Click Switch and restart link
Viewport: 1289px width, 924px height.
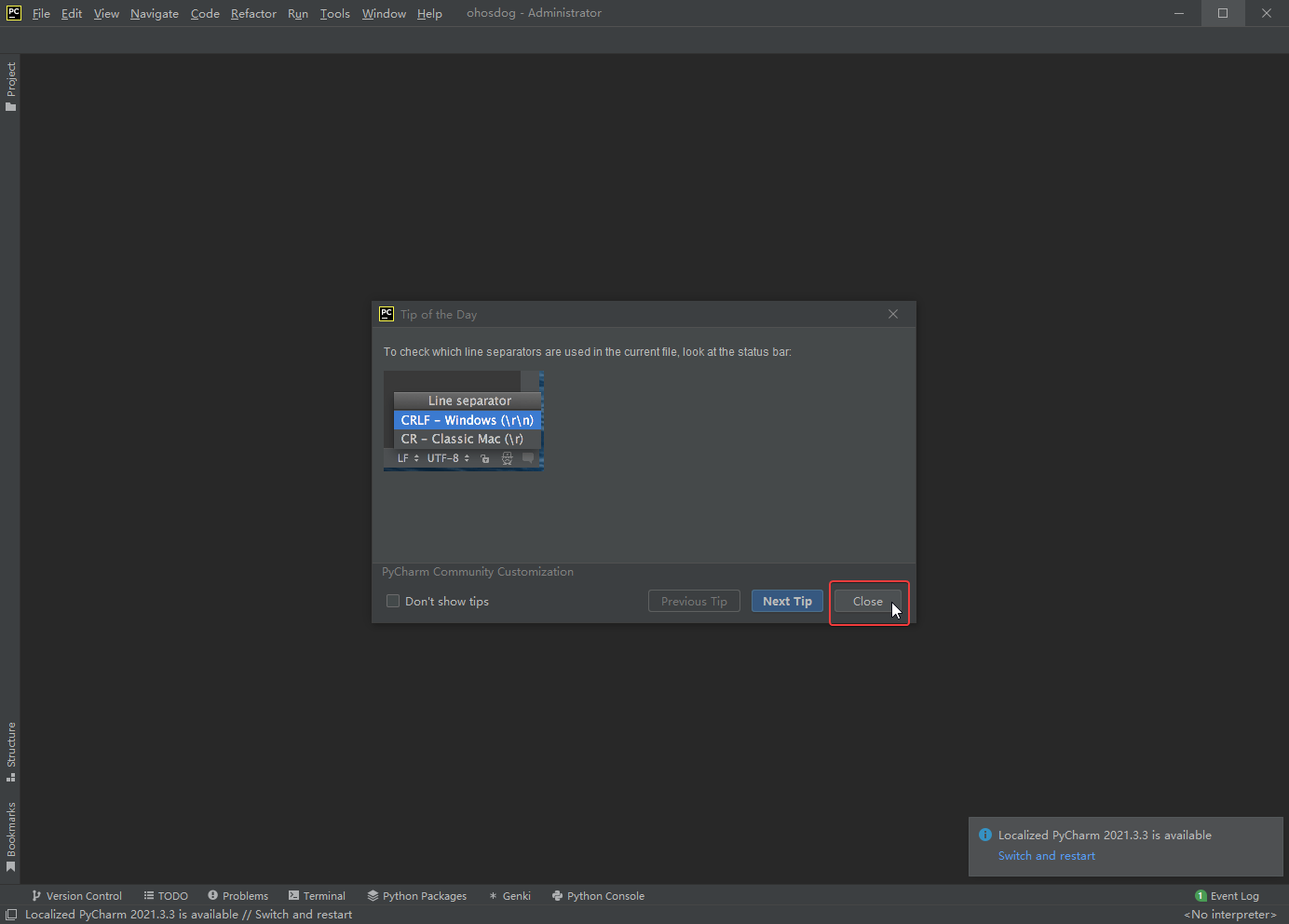(x=1046, y=856)
